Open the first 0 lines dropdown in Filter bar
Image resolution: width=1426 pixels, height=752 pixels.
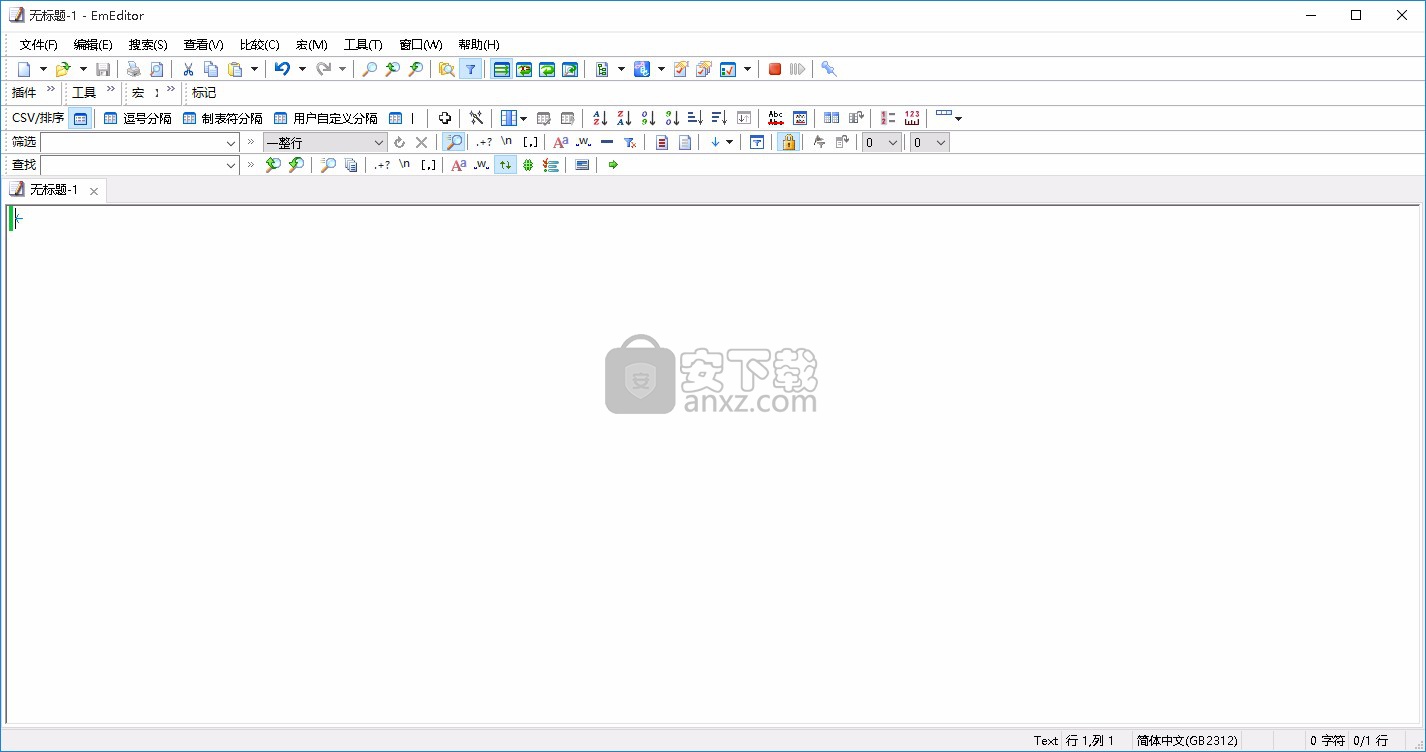tap(892, 142)
